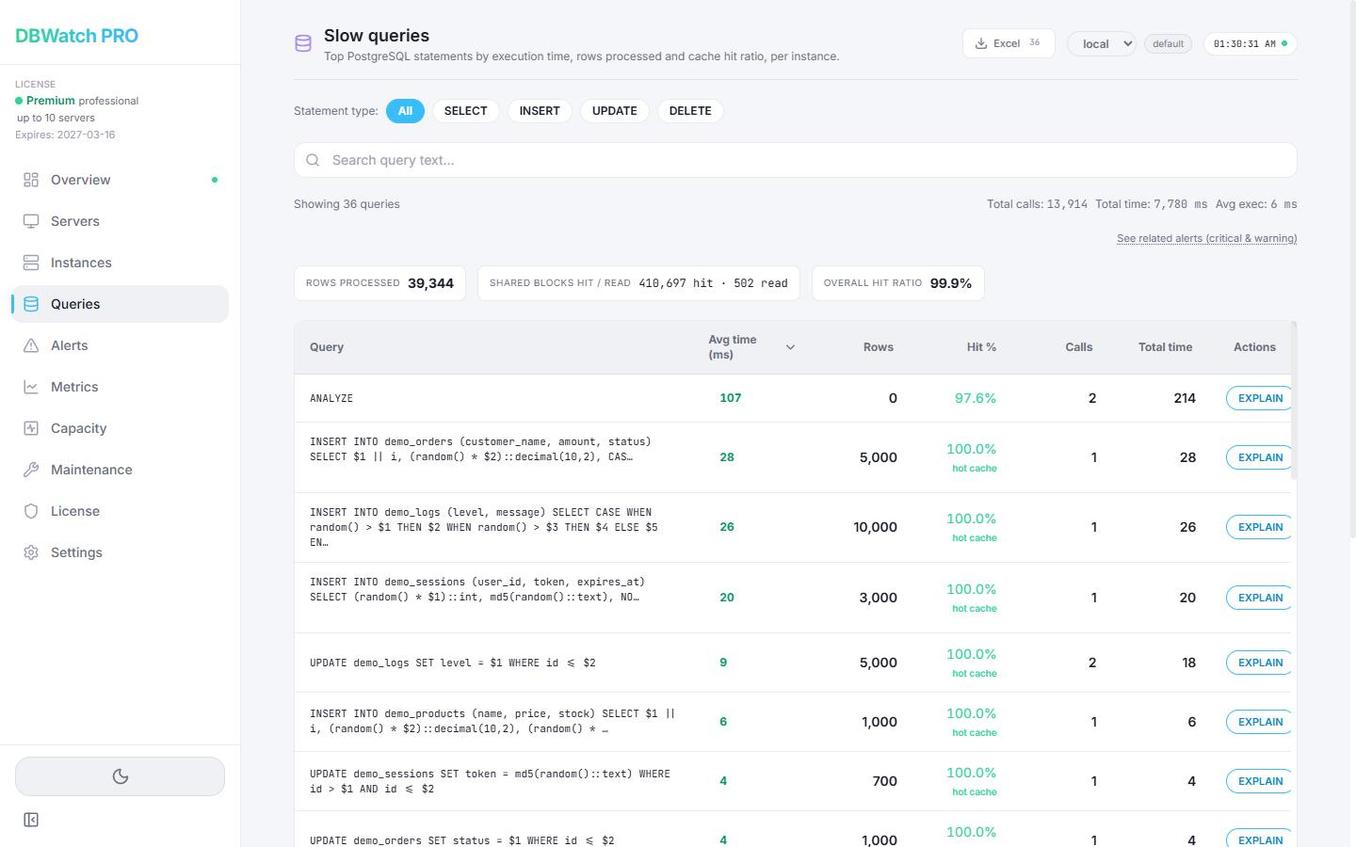Click the Excel export download icon
The height and width of the screenshot is (847, 1356).
point(981,43)
